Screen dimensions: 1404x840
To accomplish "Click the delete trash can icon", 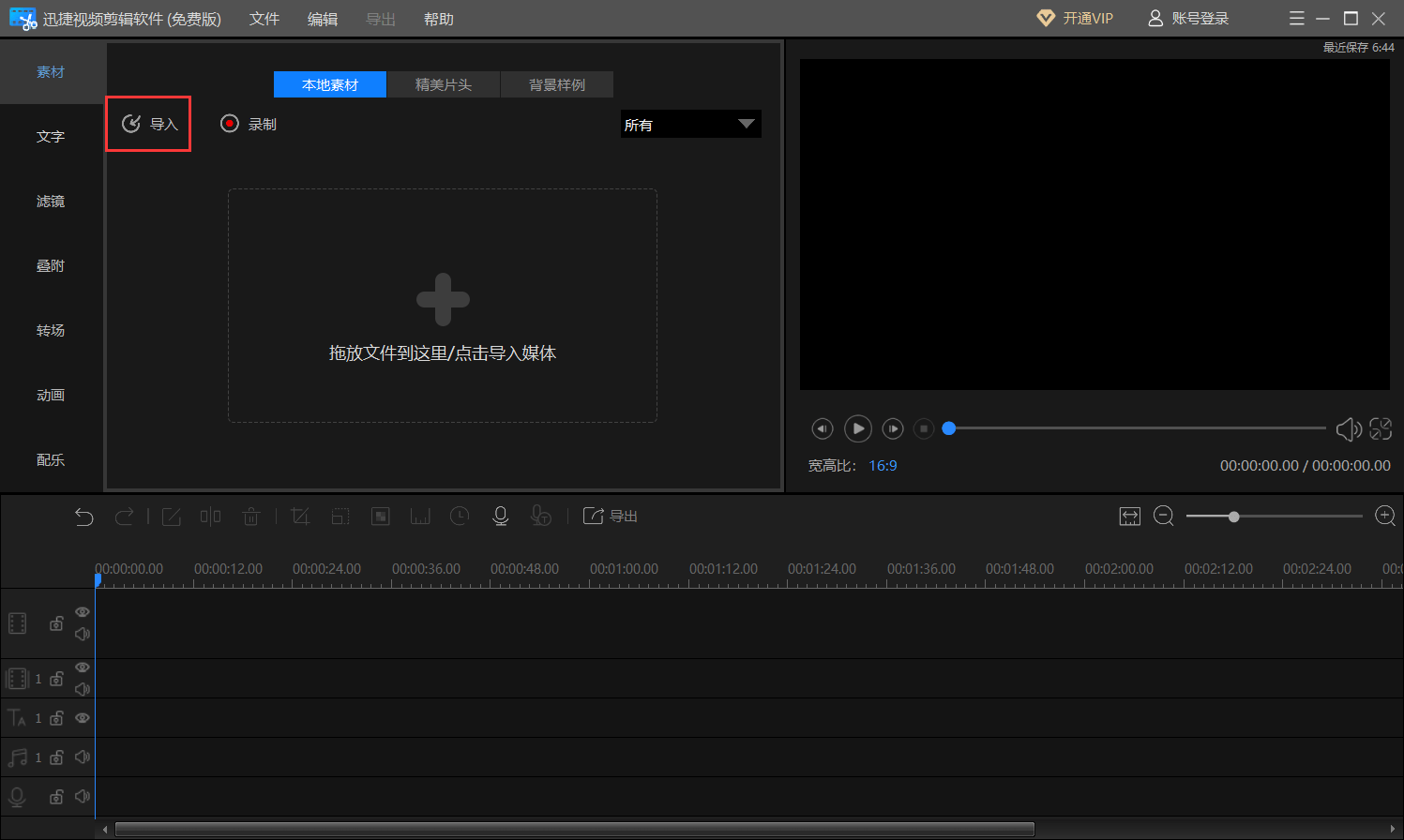I will (250, 517).
